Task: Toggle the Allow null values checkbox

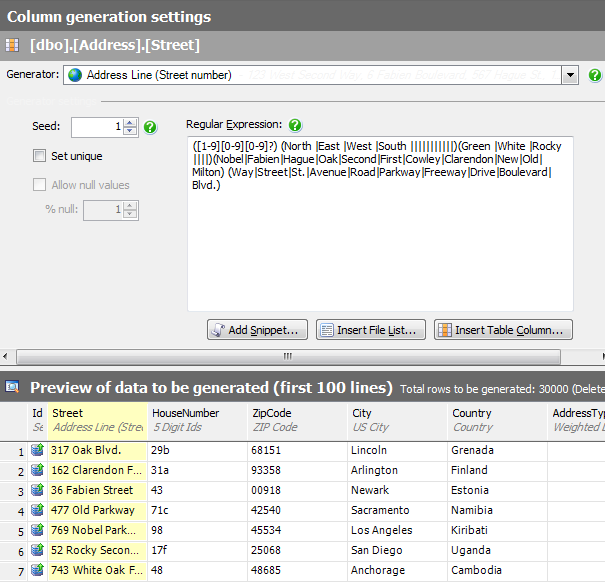Action: (x=40, y=185)
